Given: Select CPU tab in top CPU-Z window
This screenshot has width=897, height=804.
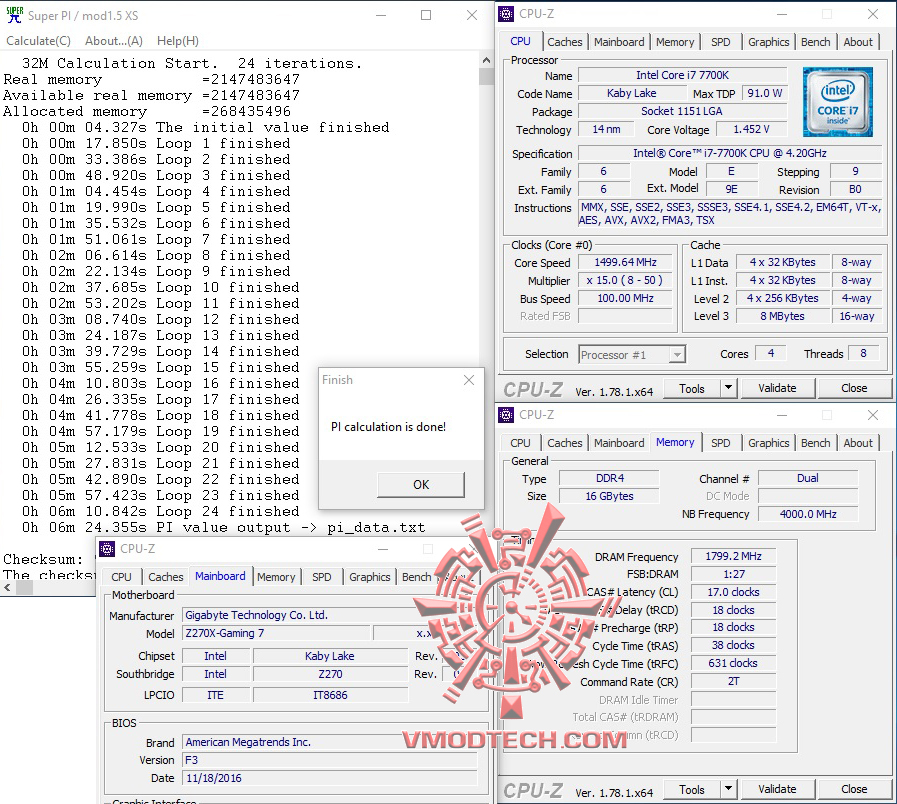Looking at the screenshot, I should pyautogui.click(x=520, y=41).
